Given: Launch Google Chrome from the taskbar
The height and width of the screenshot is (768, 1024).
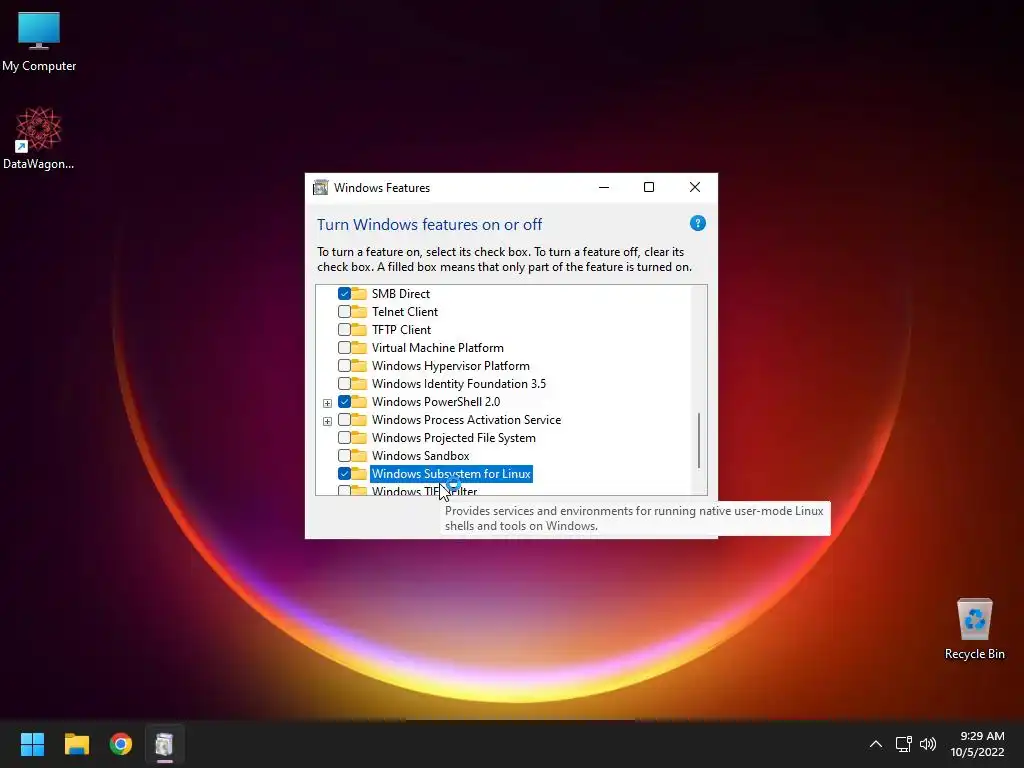Looking at the screenshot, I should tap(121, 744).
